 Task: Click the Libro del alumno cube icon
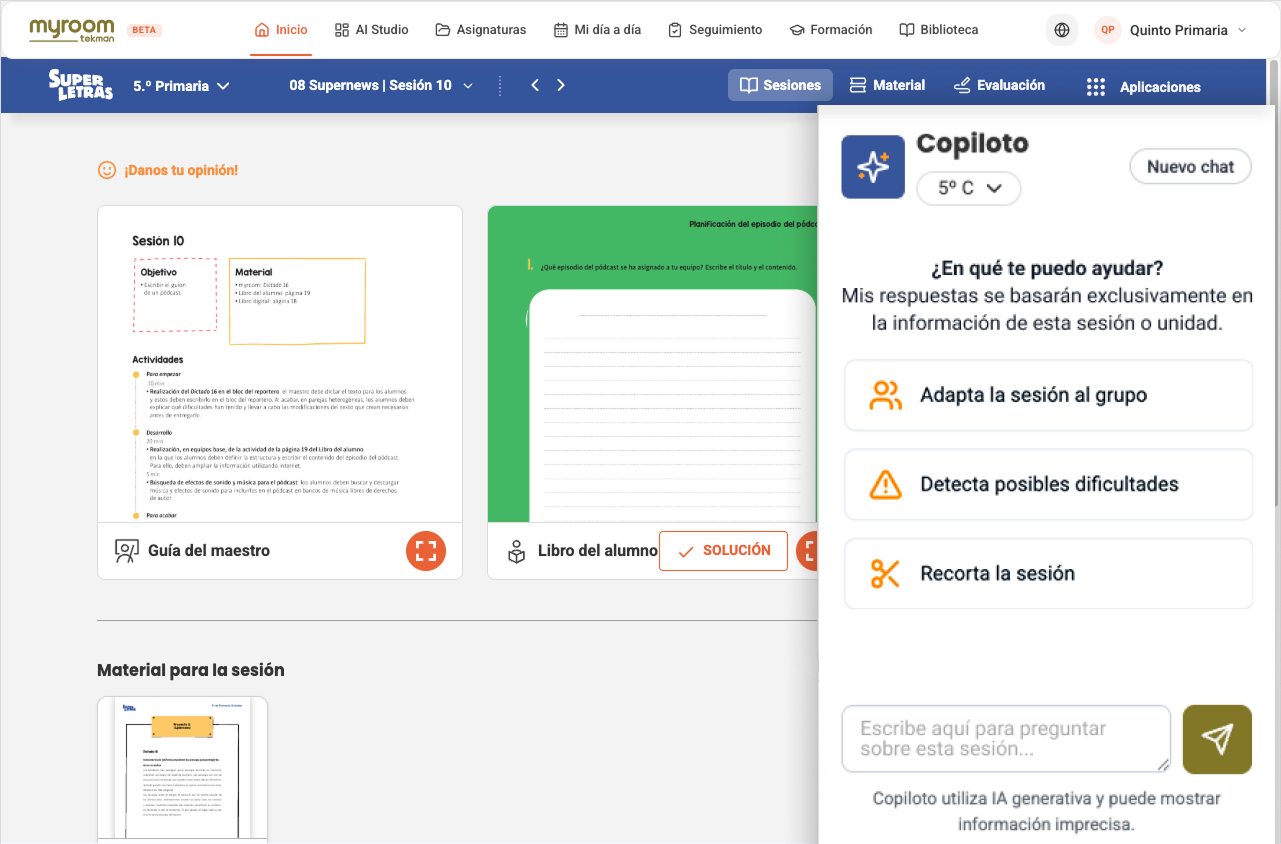click(x=516, y=551)
